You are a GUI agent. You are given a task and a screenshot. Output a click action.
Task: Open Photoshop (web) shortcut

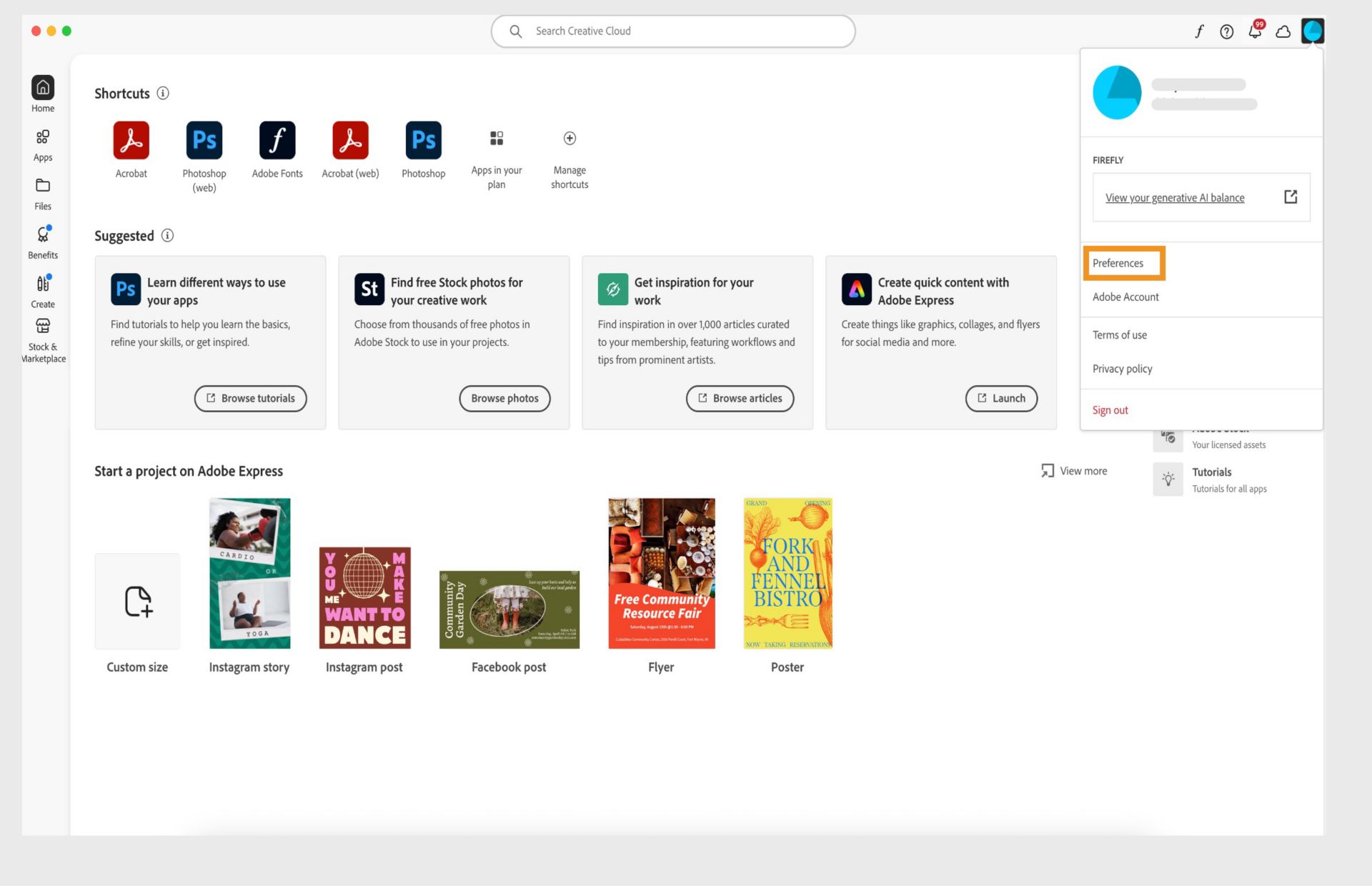[x=204, y=140]
